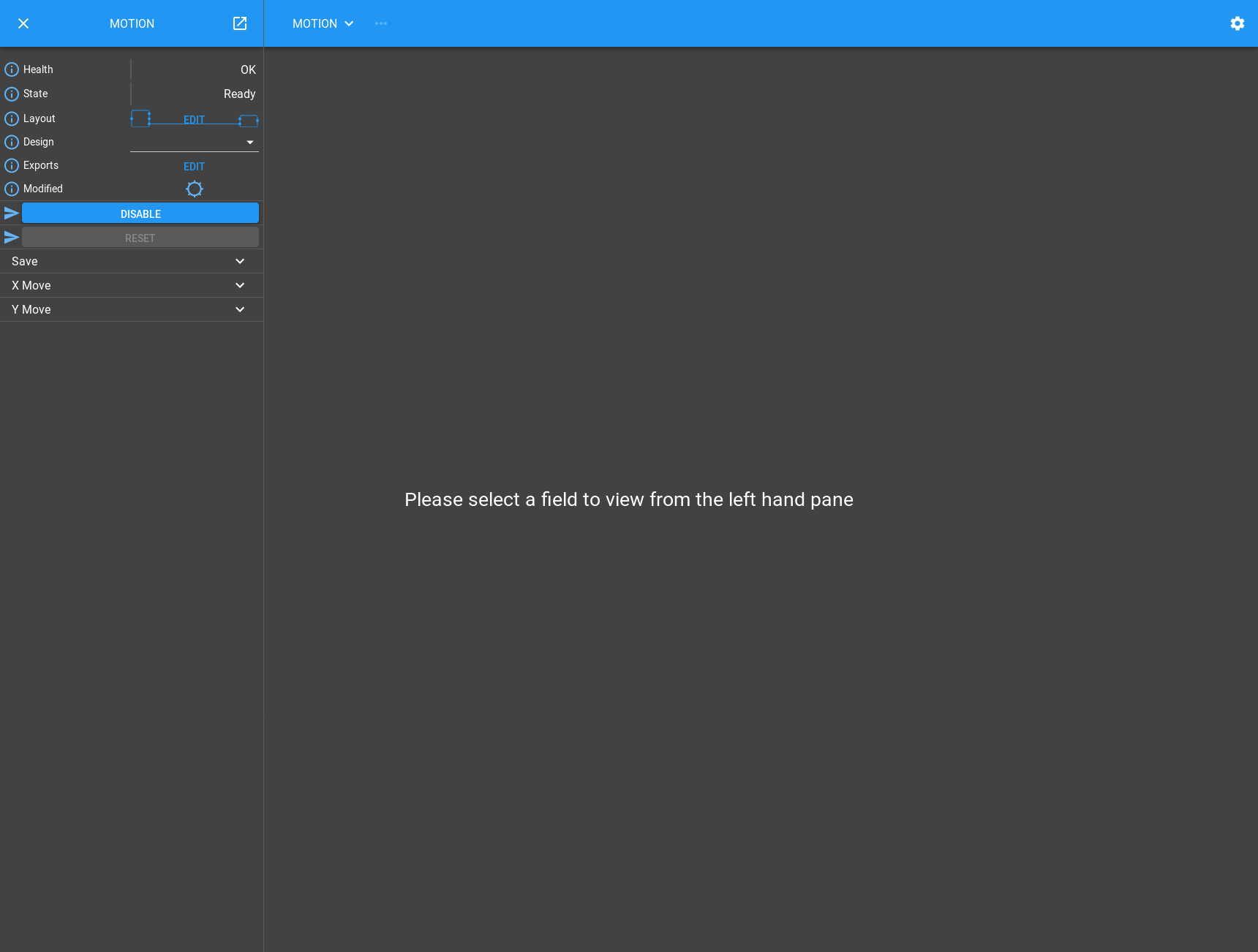Open the MOTION menu in top bar
Screen dimensions: 1258x952
point(323,23)
